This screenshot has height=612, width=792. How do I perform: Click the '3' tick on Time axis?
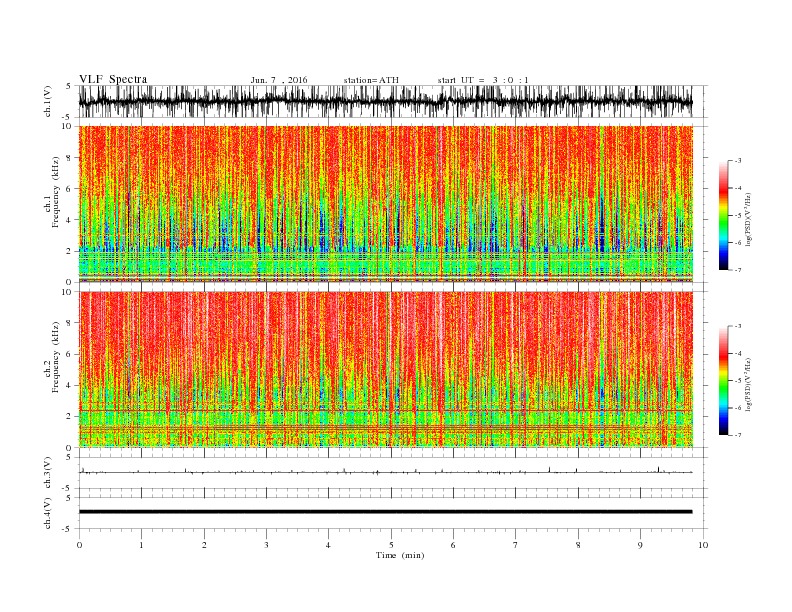click(x=266, y=545)
